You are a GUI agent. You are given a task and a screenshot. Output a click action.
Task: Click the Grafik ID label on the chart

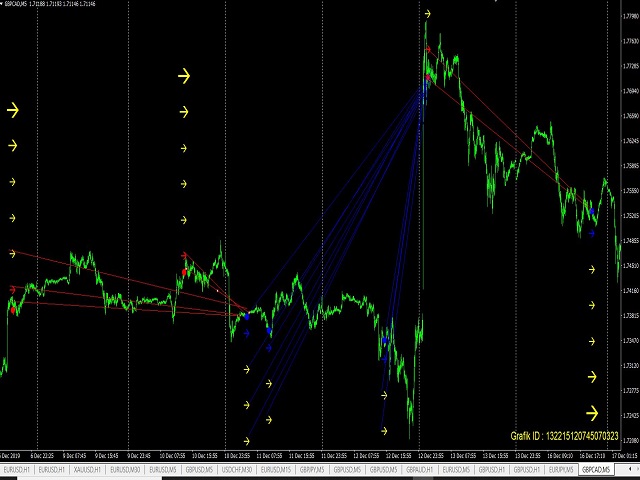(x=564, y=436)
